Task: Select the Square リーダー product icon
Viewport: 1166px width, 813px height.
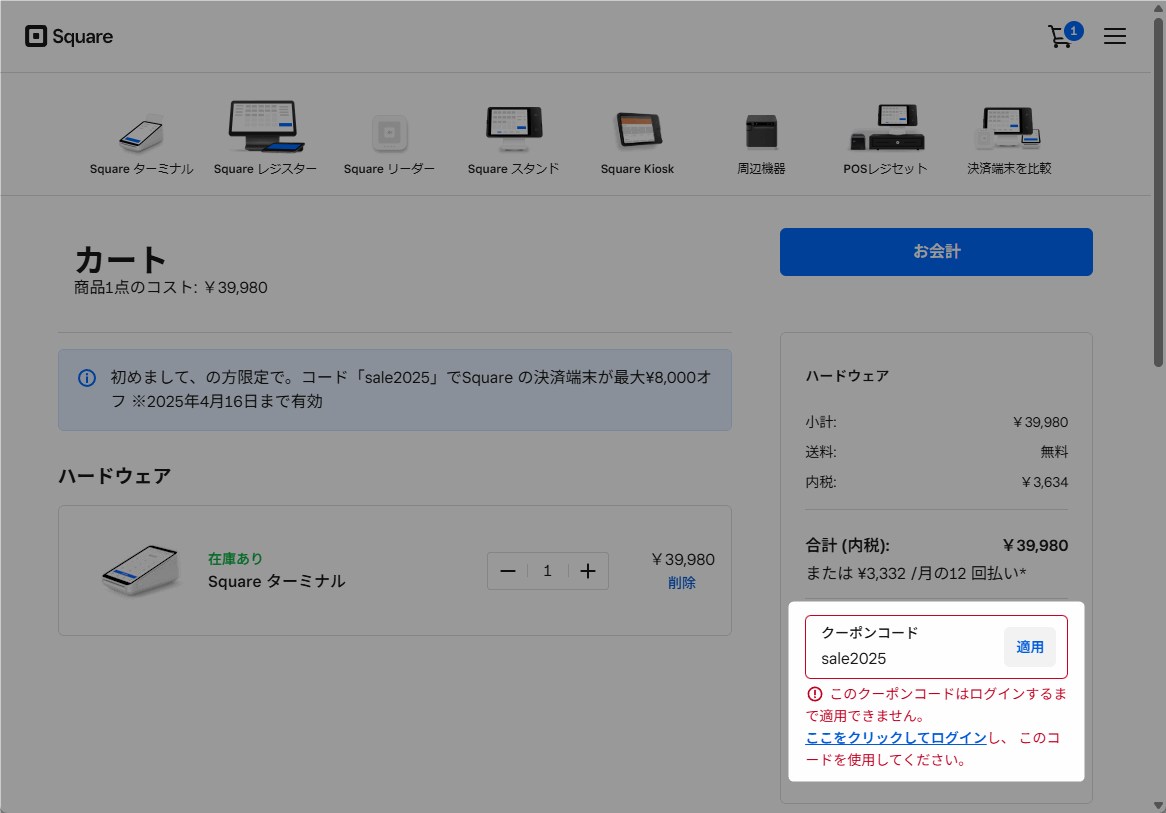Action: click(389, 134)
